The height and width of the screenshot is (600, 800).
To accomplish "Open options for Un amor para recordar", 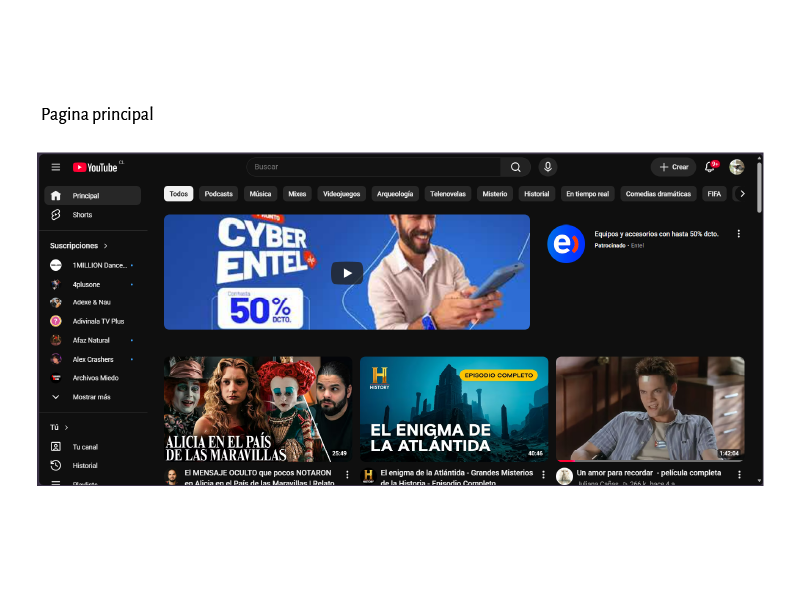I will pos(739,474).
